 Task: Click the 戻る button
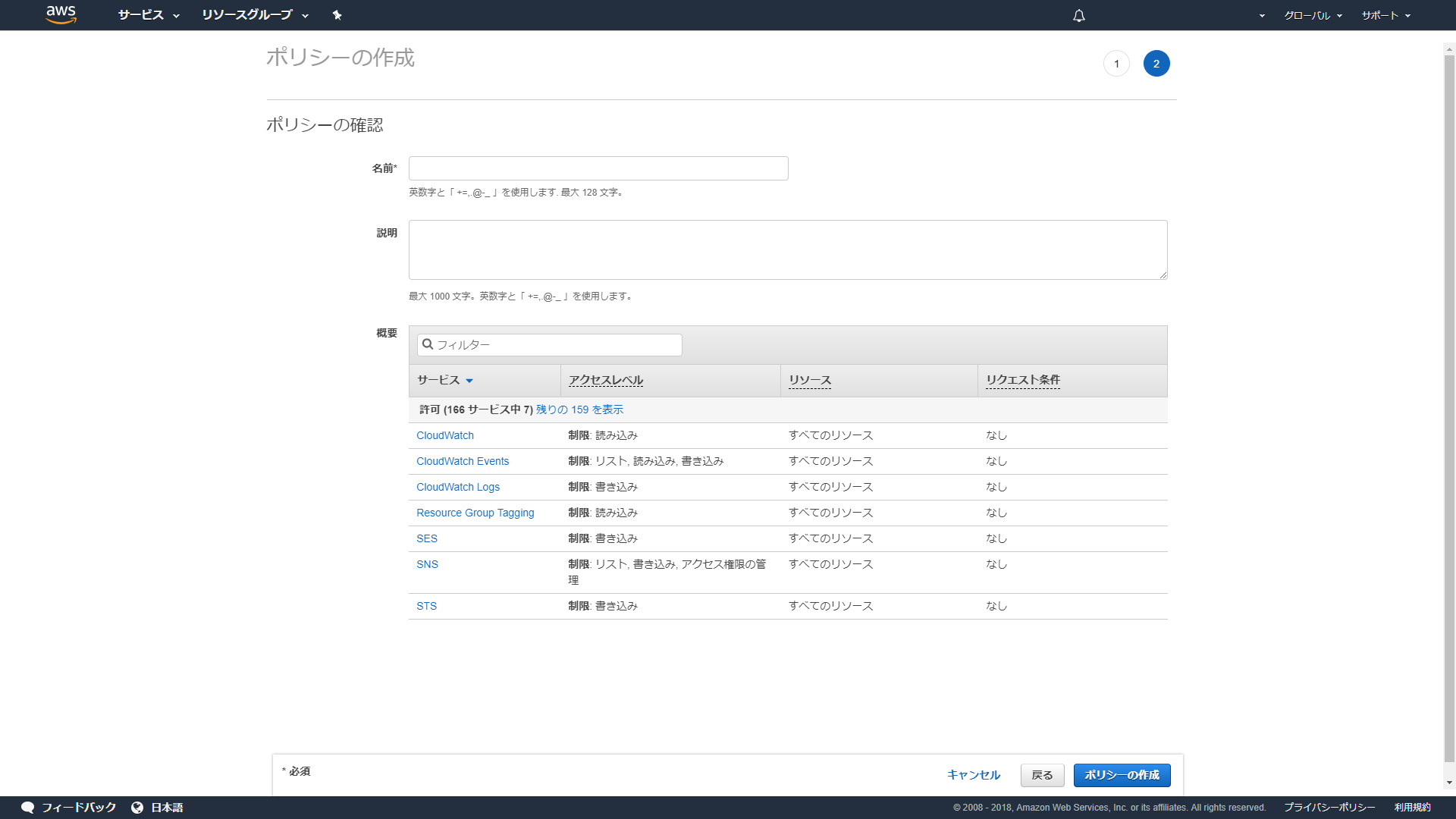click(x=1043, y=775)
